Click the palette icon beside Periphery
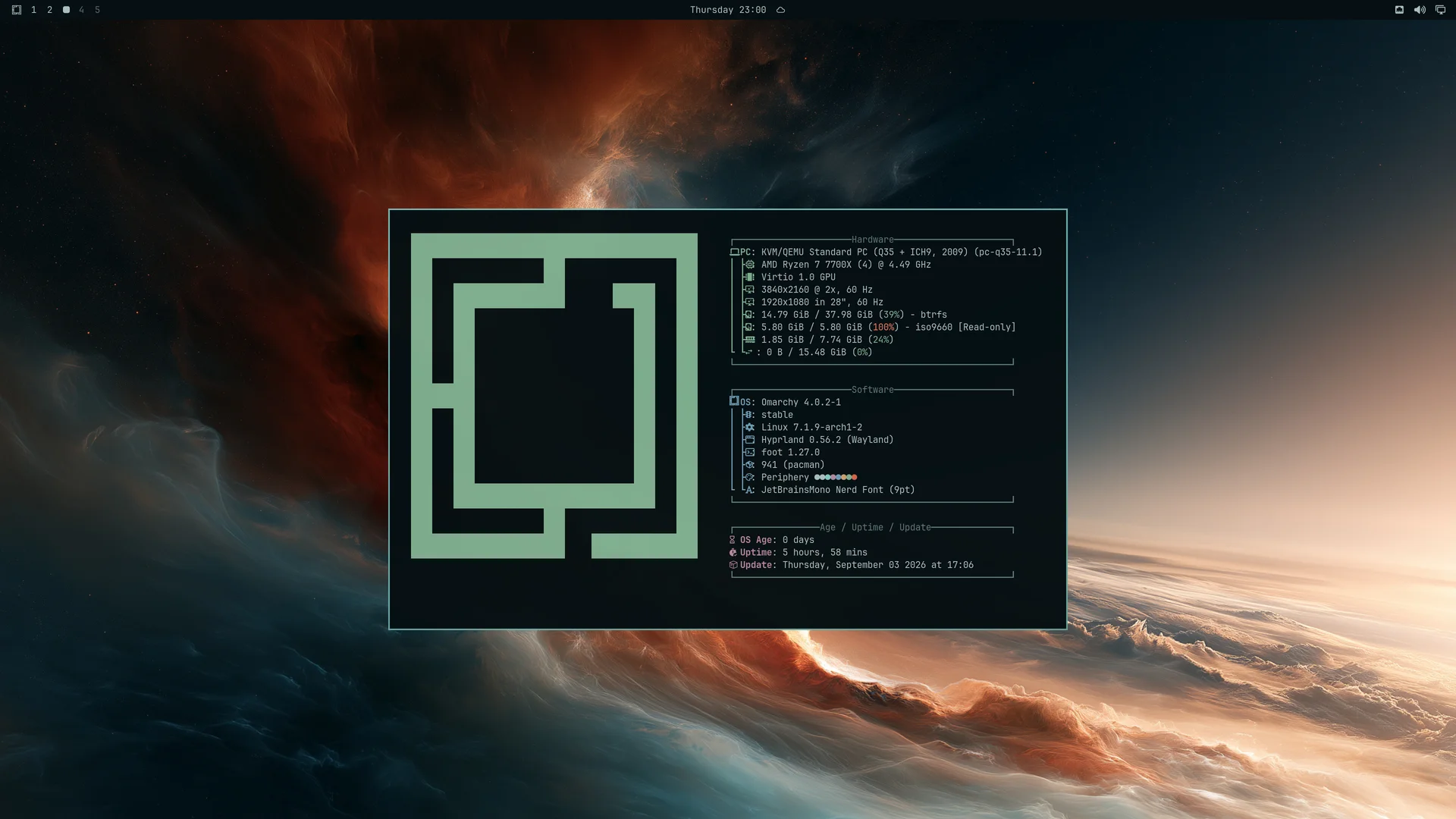 tap(749, 477)
